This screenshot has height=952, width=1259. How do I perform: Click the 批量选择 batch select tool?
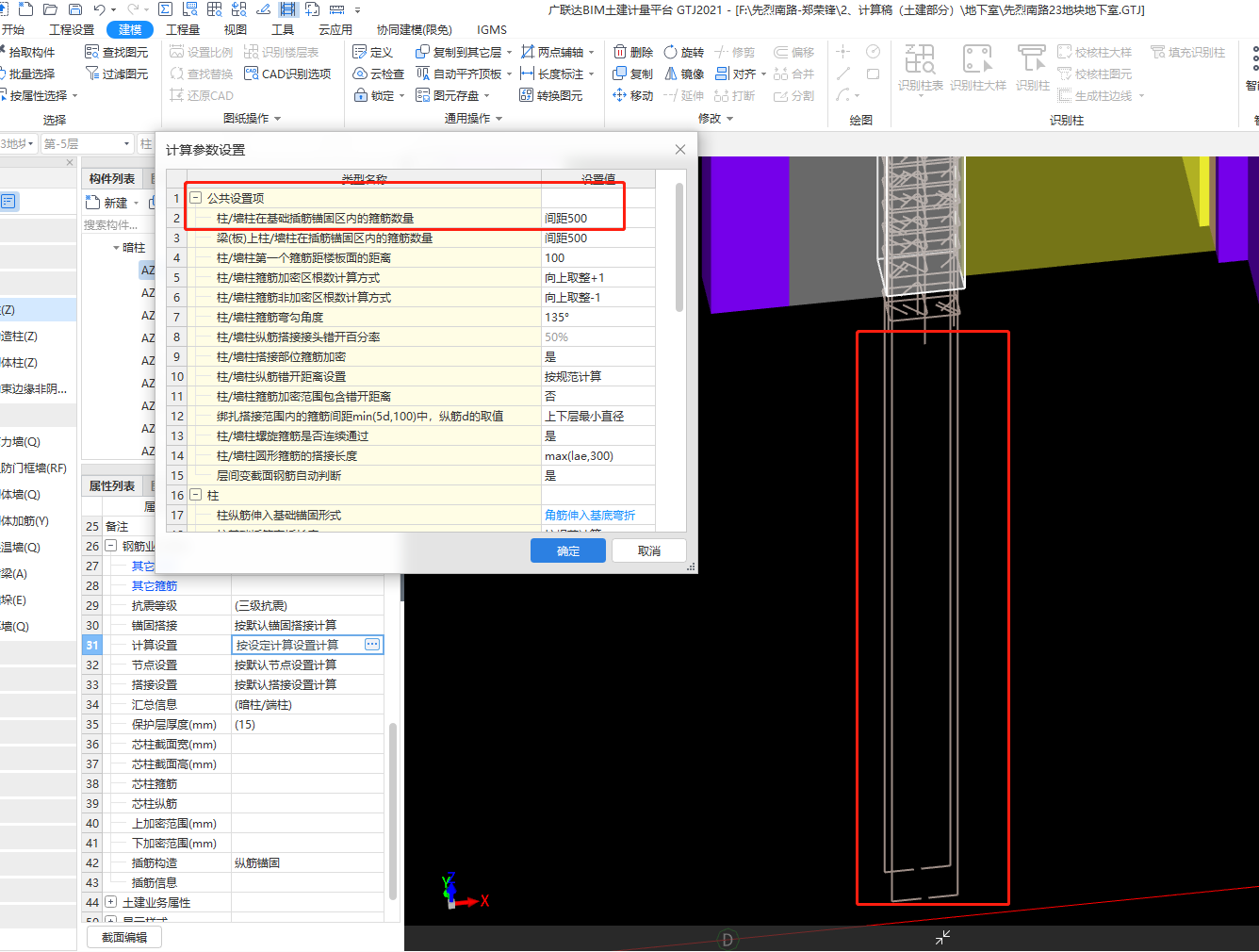[27, 74]
